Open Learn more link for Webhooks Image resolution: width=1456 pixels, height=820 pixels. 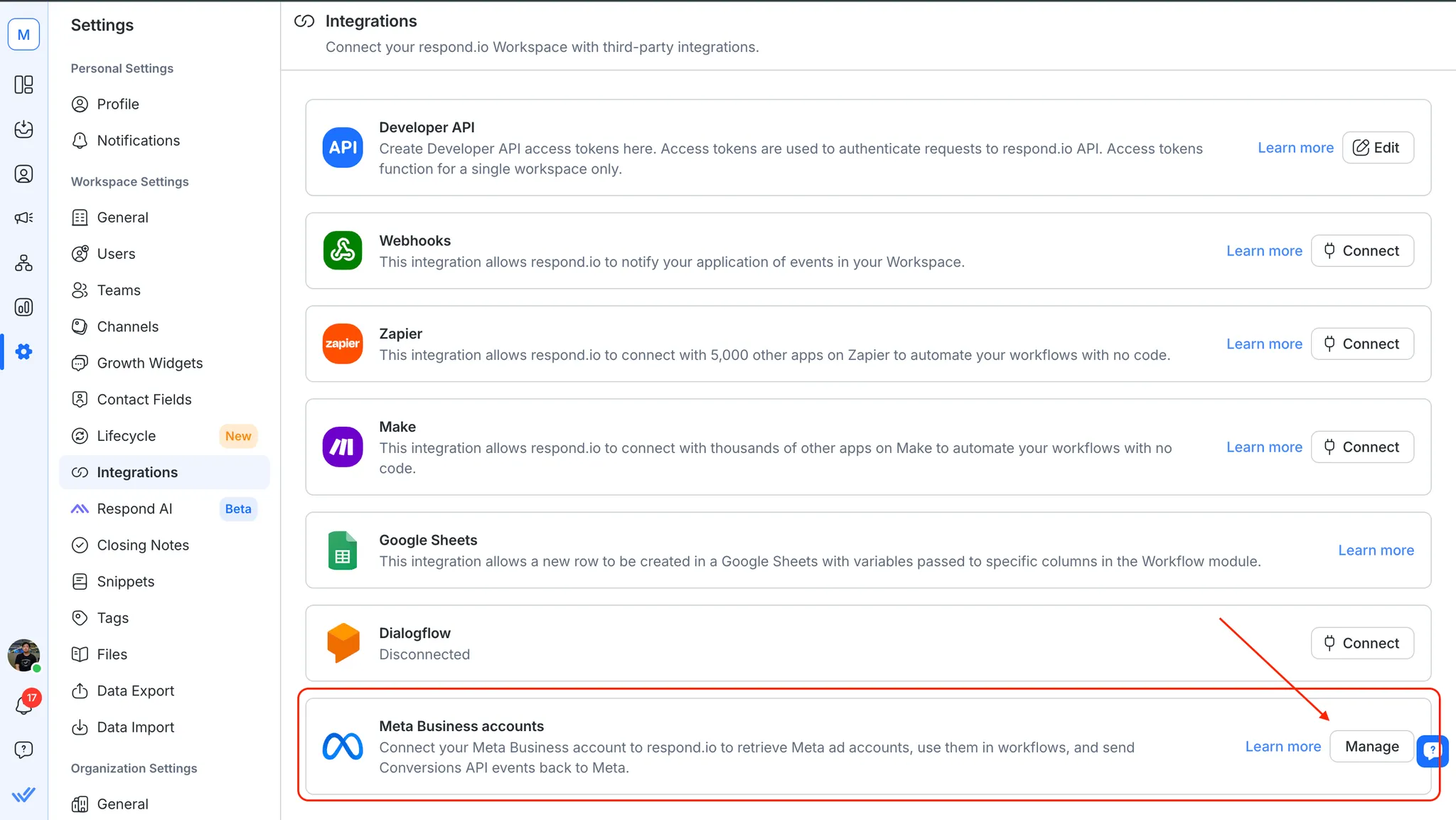point(1264,251)
